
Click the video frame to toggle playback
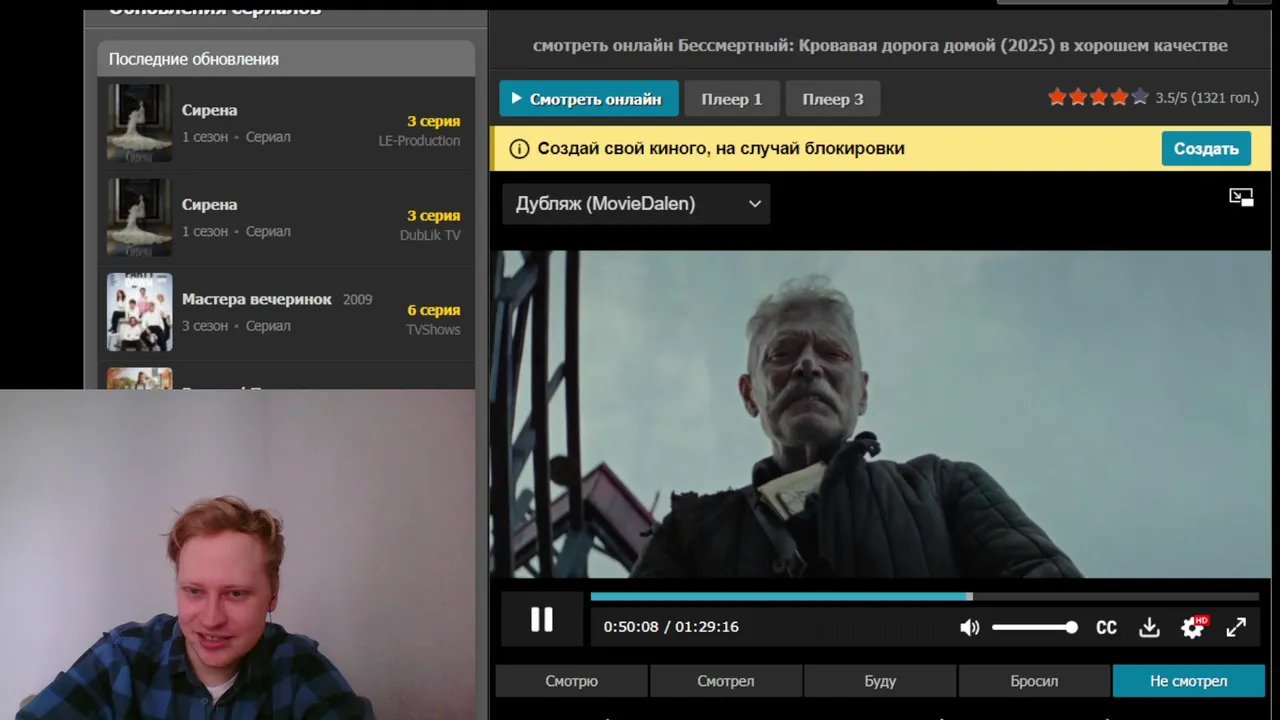880,413
